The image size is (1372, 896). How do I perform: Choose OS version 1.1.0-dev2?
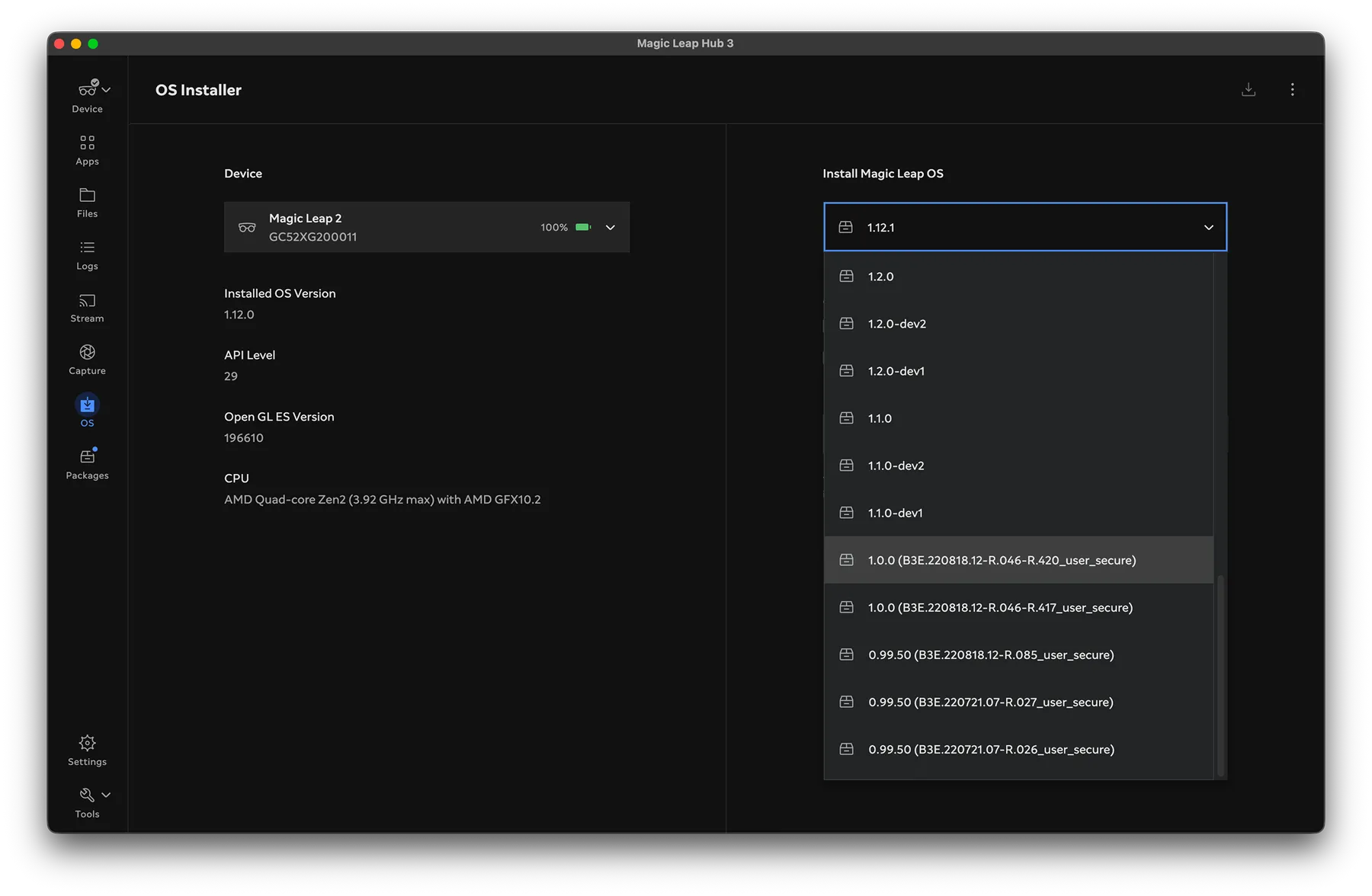[x=1018, y=466]
